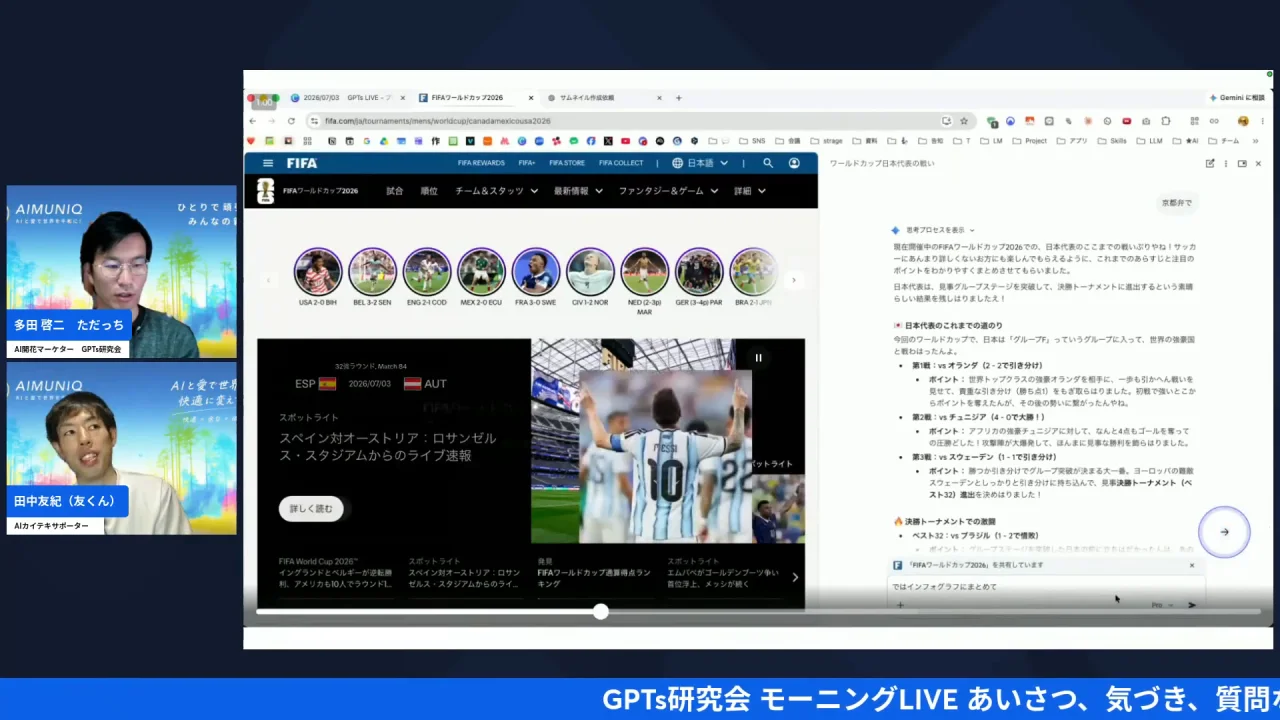Send the Gemini prompt with arrow icon
The width and height of the screenshot is (1280, 720).
point(1191,605)
